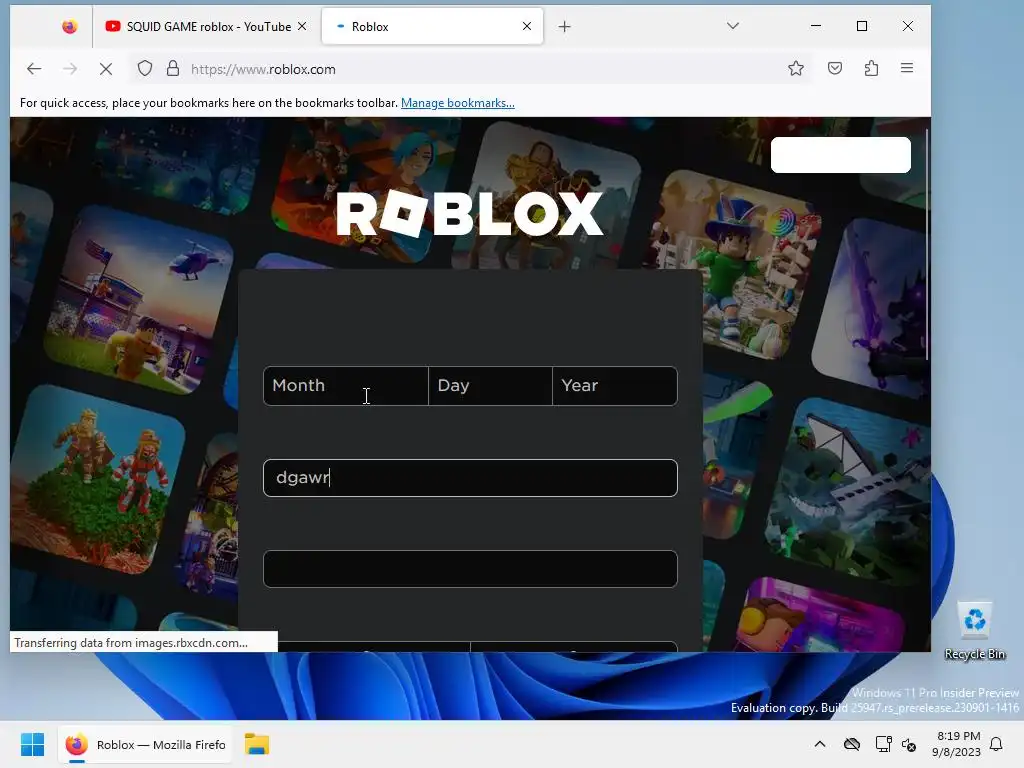Minimize the Firefox window

click(x=816, y=26)
